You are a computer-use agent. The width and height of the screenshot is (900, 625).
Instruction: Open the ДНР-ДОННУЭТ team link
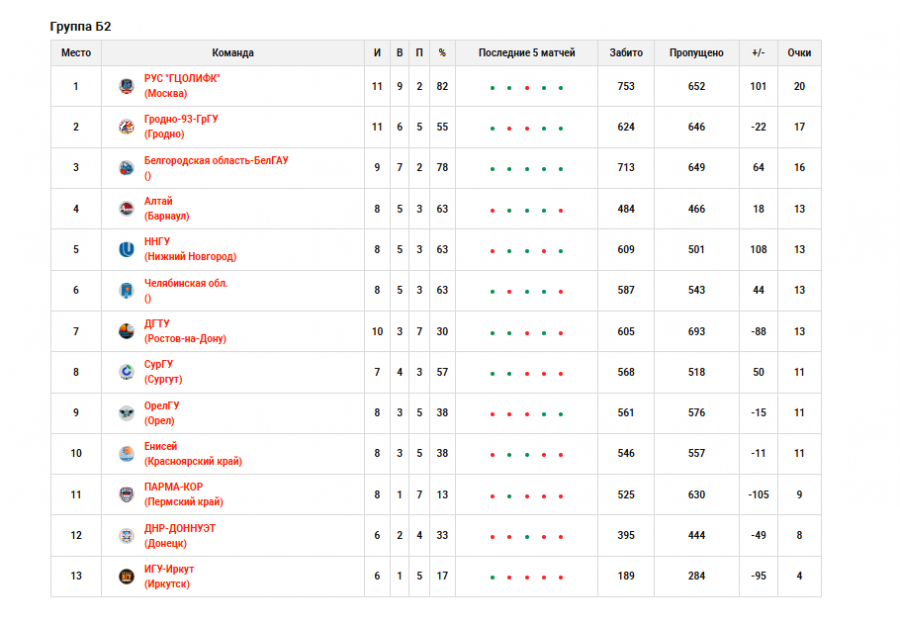pyautogui.click(x=179, y=528)
